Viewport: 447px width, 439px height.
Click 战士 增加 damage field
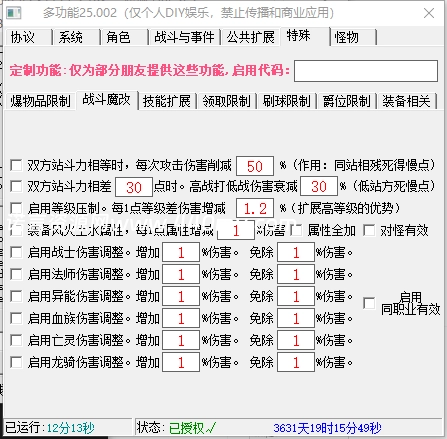(x=181, y=252)
